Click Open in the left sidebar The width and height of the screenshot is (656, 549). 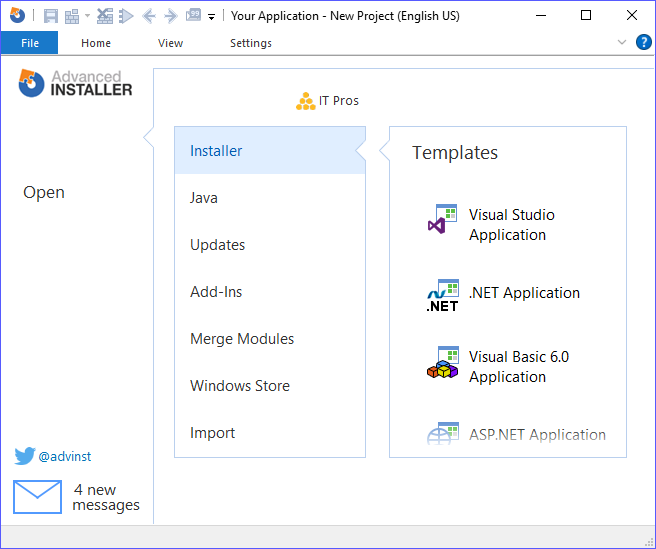pyautogui.click(x=44, y=192)
